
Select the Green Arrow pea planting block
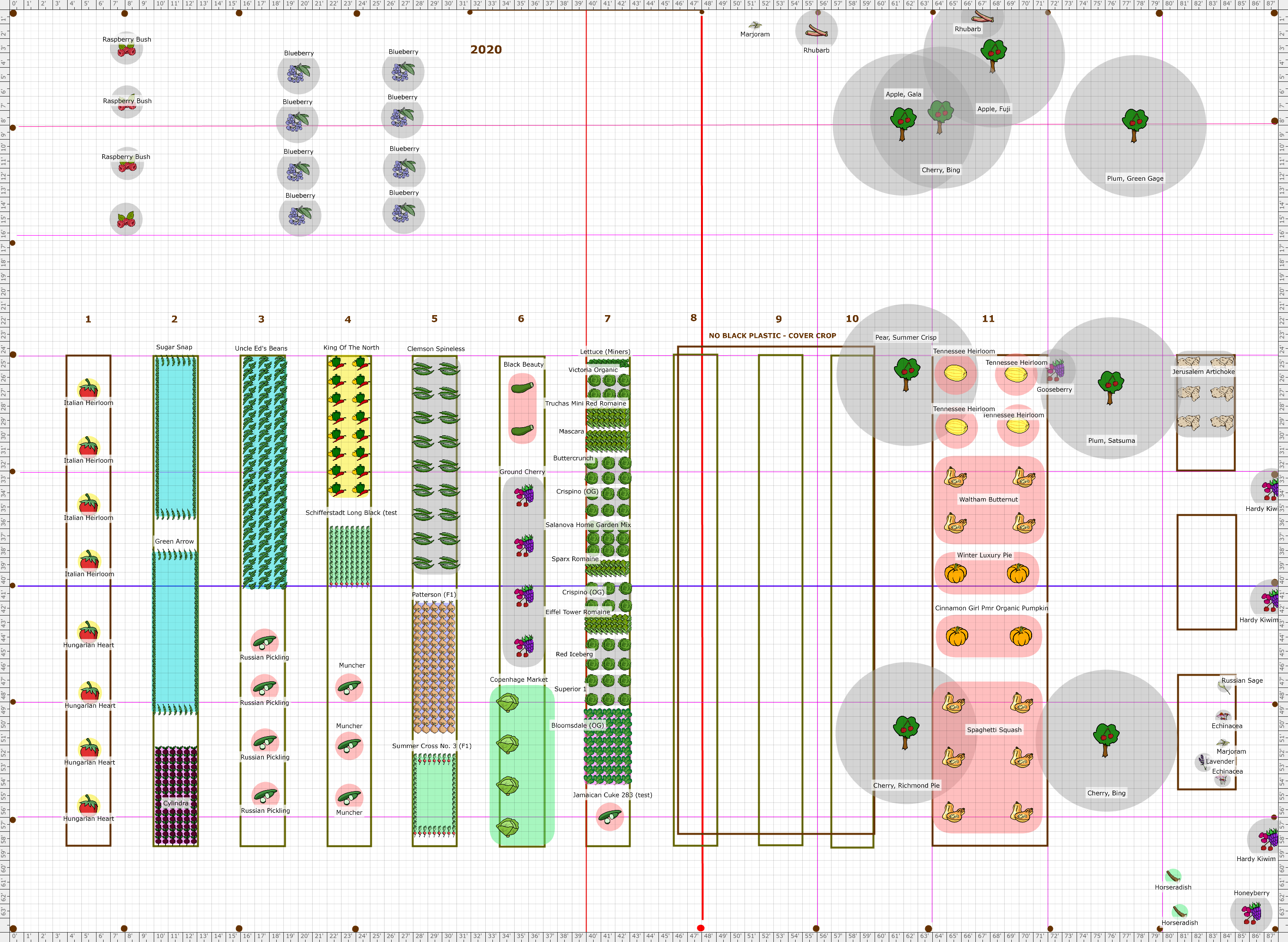click(175, 633)
